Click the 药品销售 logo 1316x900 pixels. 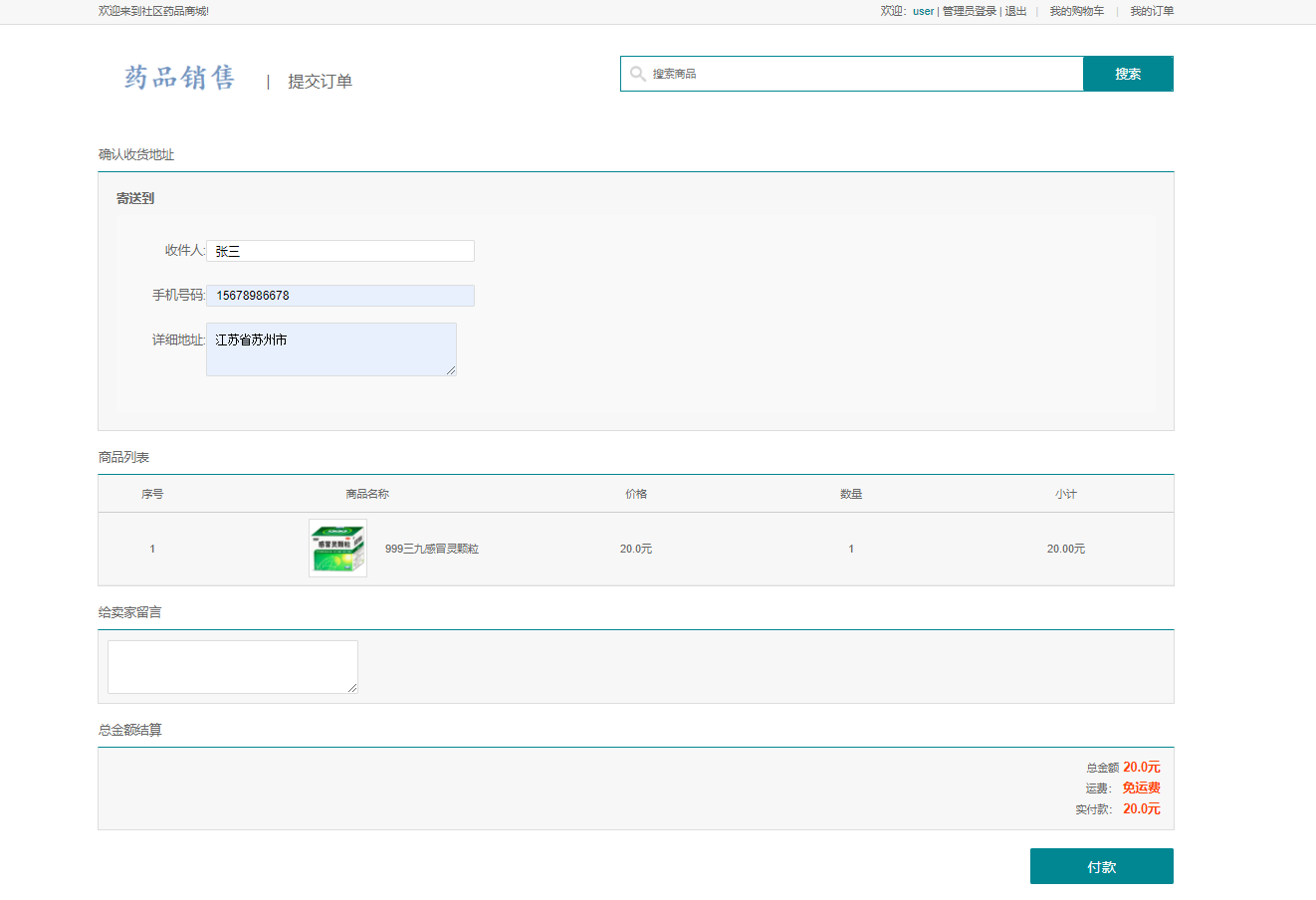click(180, 78)
